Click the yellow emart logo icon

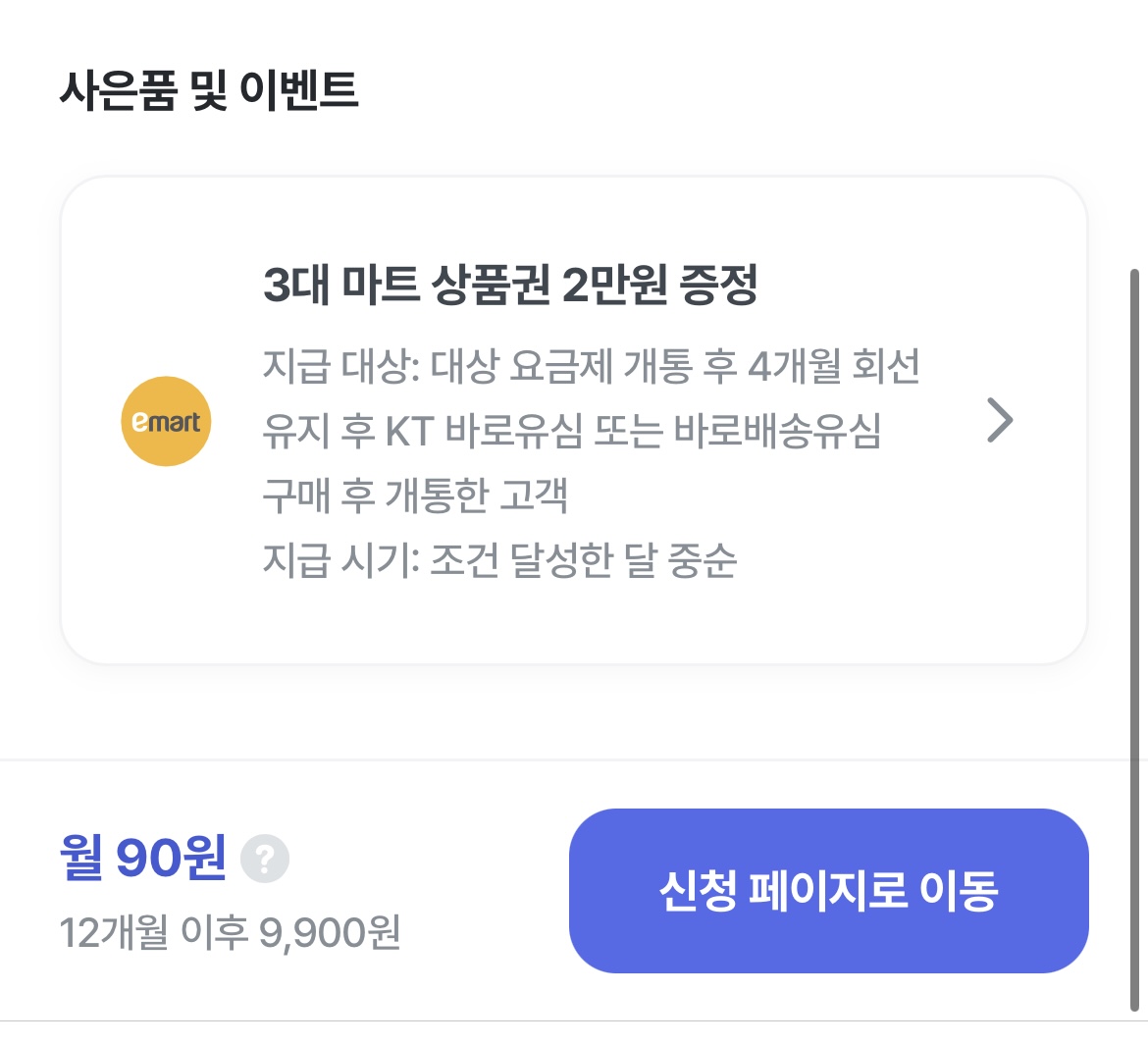[x=166, y=421]
